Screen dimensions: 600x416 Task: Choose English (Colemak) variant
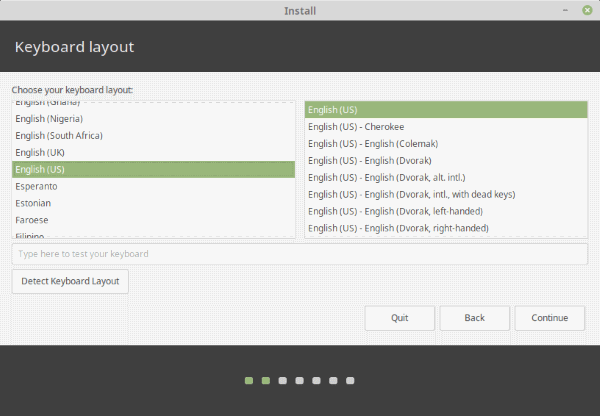446,144
